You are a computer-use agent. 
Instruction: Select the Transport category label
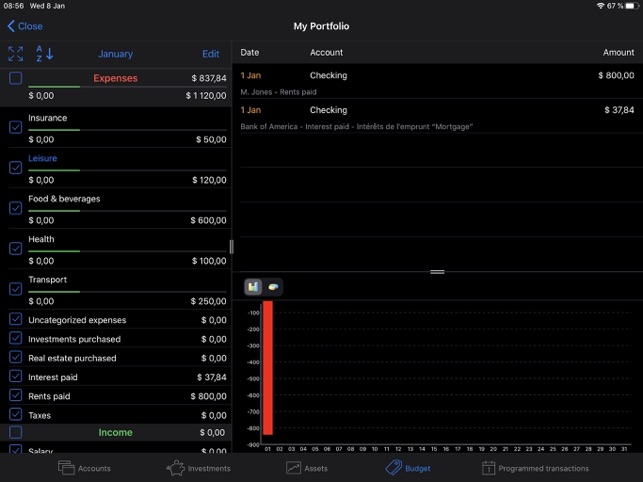coord(48,280)
